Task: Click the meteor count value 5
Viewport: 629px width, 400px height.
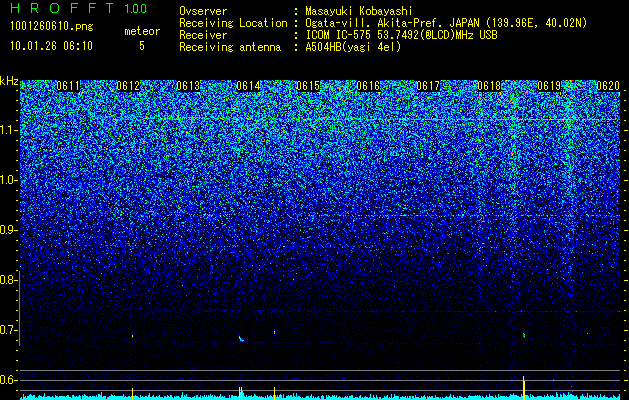Action: (142, 46)
